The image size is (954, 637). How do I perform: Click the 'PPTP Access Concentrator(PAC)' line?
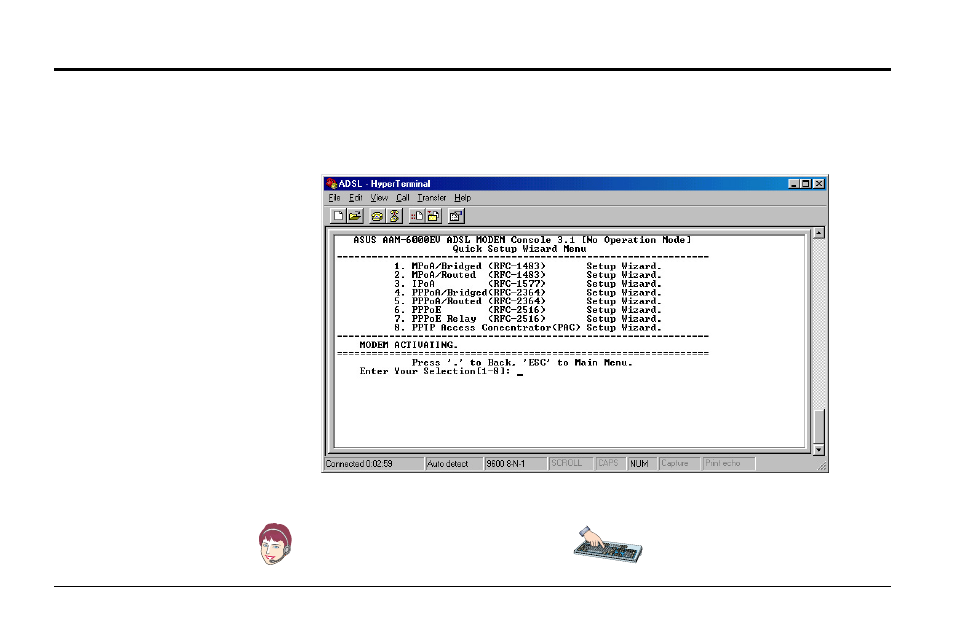(527, 328)
